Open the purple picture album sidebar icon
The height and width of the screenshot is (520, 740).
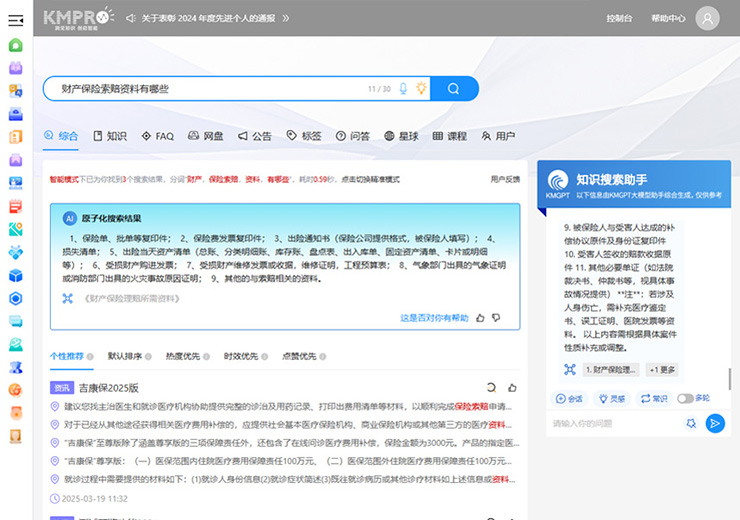click(16, 160)
